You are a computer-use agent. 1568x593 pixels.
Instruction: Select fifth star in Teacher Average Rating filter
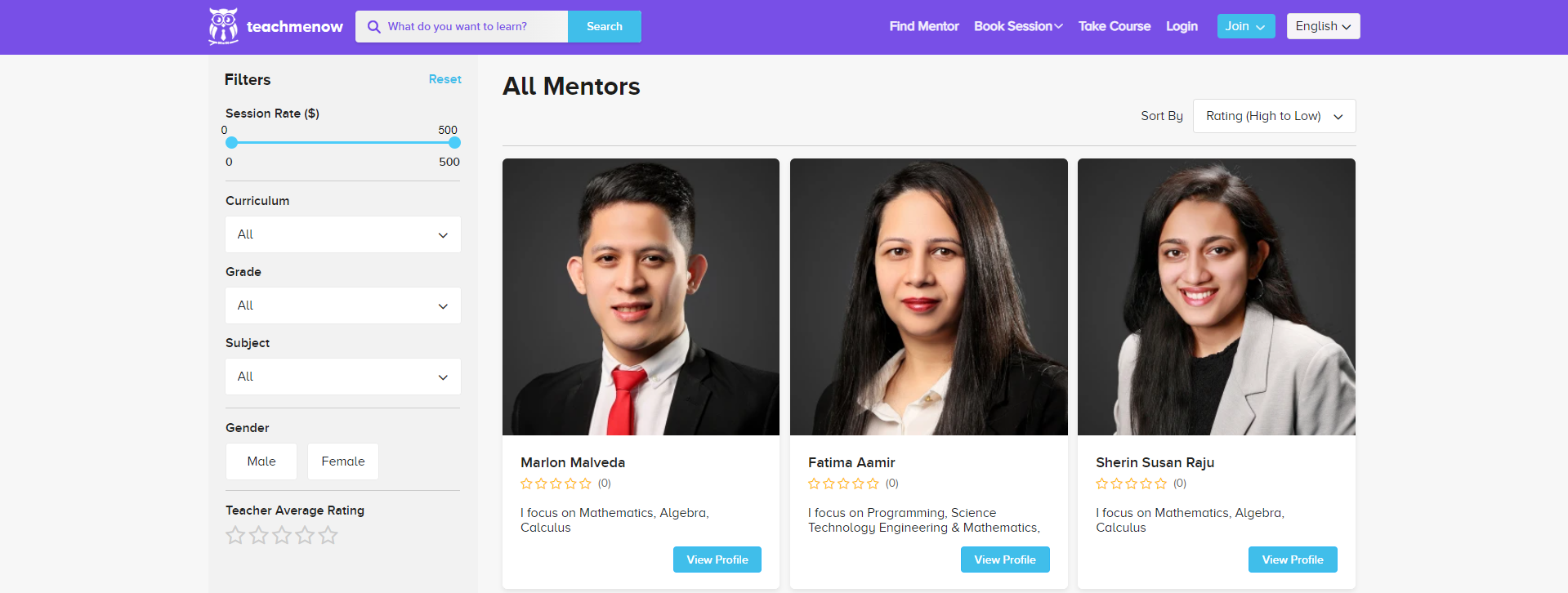point(328,535)
